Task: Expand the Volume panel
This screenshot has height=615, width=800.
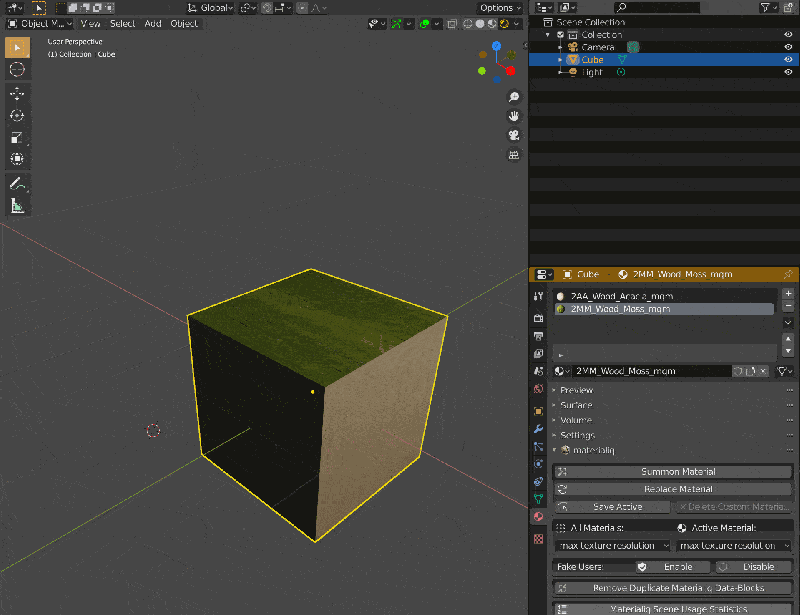Action: point(576,420)
